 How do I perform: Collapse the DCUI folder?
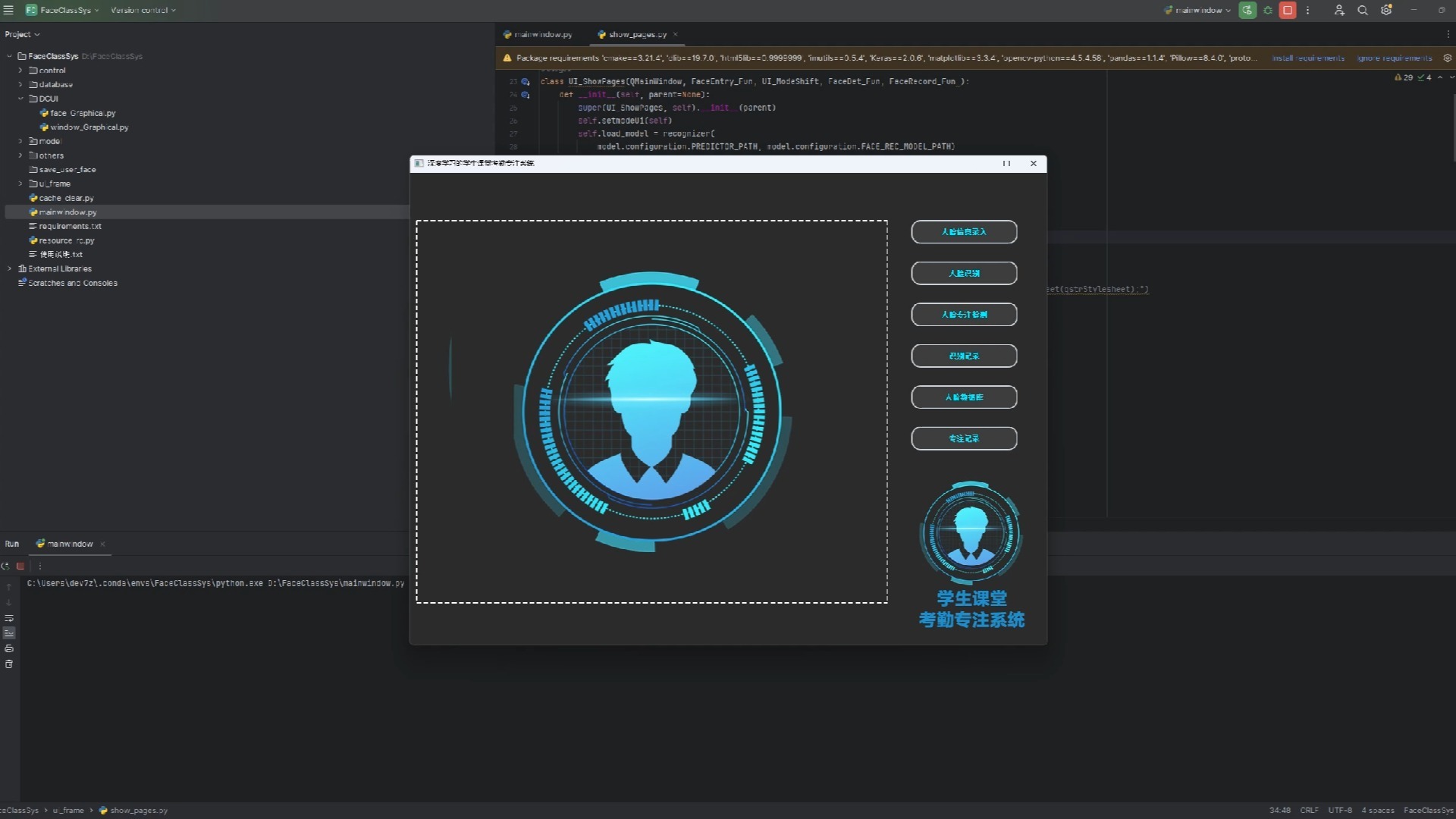point(20,99)
